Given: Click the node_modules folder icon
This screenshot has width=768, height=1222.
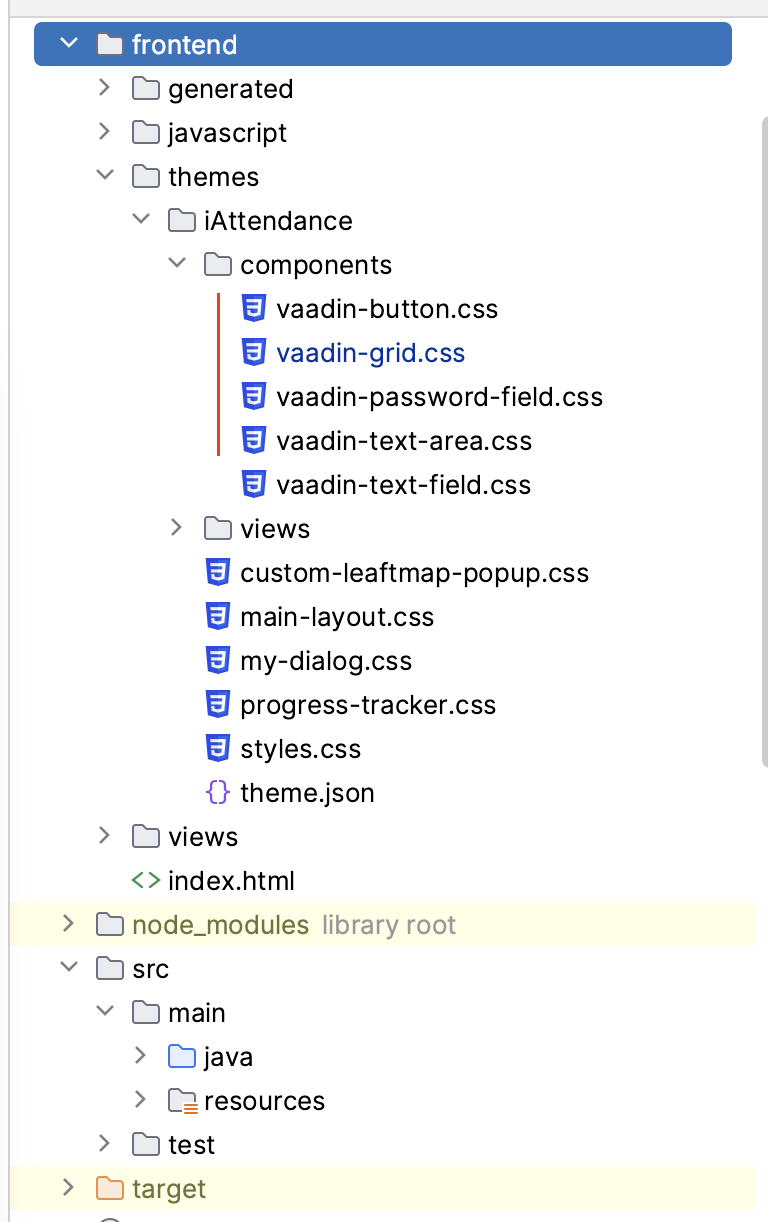Looking at the screenshot, I should (x=110, y=925).
